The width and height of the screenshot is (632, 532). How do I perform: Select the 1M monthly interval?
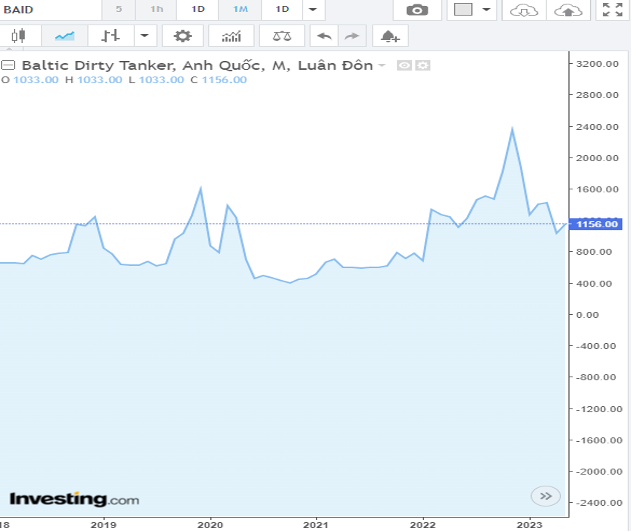point(240,9)
